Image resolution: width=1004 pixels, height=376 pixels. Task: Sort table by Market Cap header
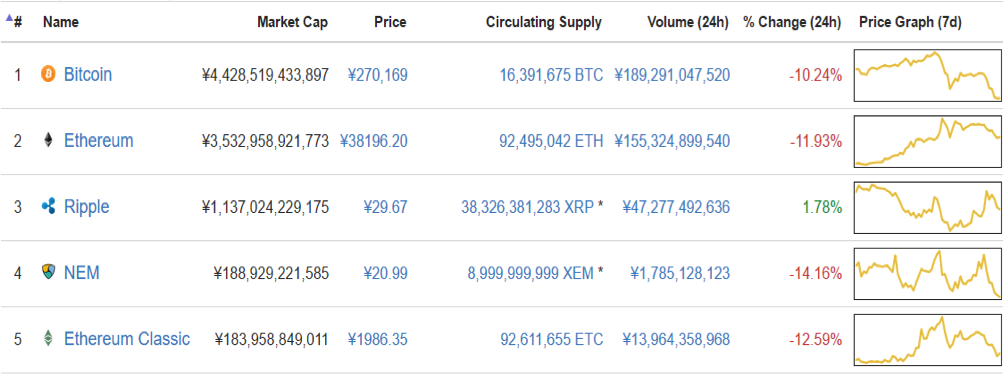click(293, 22)
